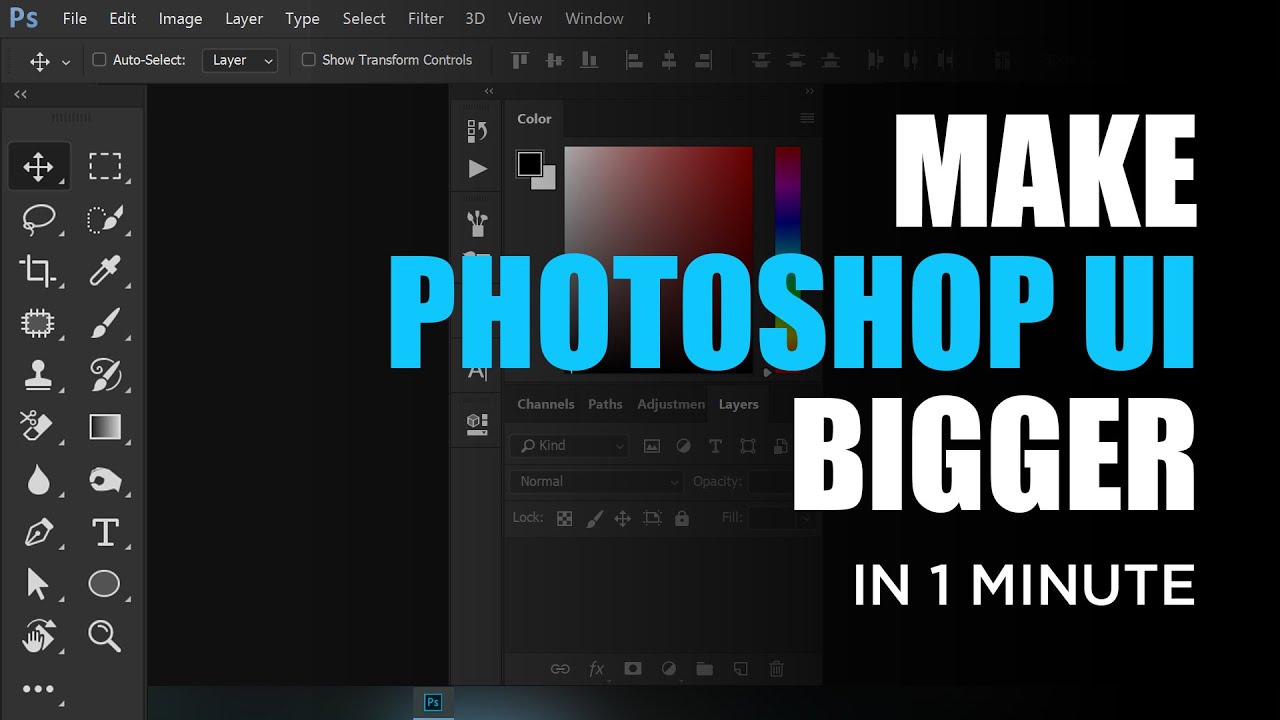1280x720 pixels.
Task: Click the Align Vertical Centers icon
Action: [554, 60]
